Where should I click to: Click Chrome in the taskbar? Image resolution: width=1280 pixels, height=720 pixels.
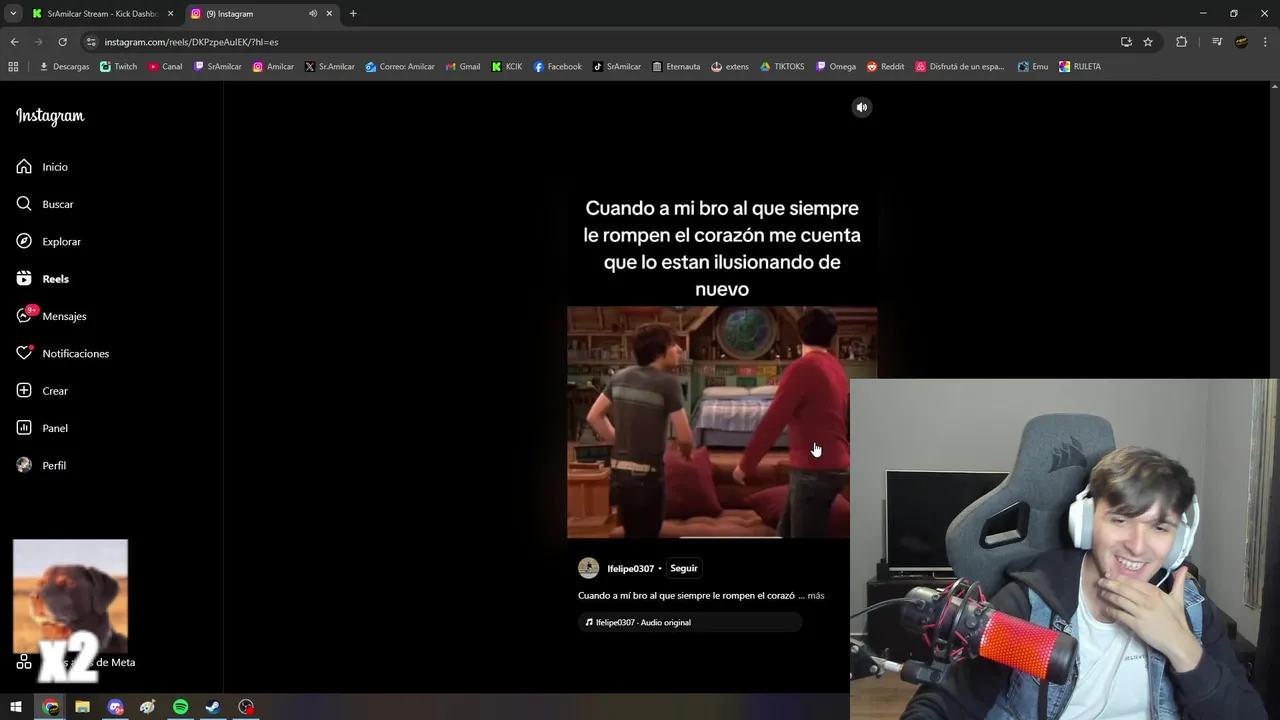(50, 707)
